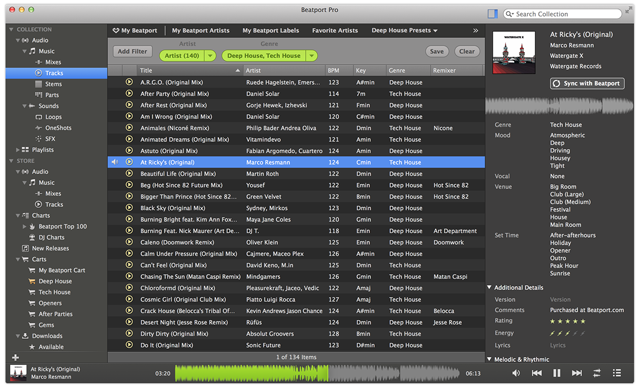Viewport: 638px width, 388px height.
Task: Open the Deep House, Tech House genre dropdown arrow
Action: click(x=311, y=56)
